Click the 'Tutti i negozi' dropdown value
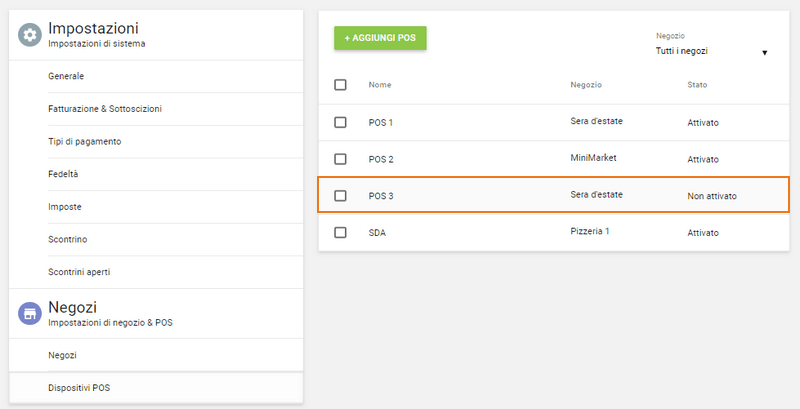 coord(690,51)
